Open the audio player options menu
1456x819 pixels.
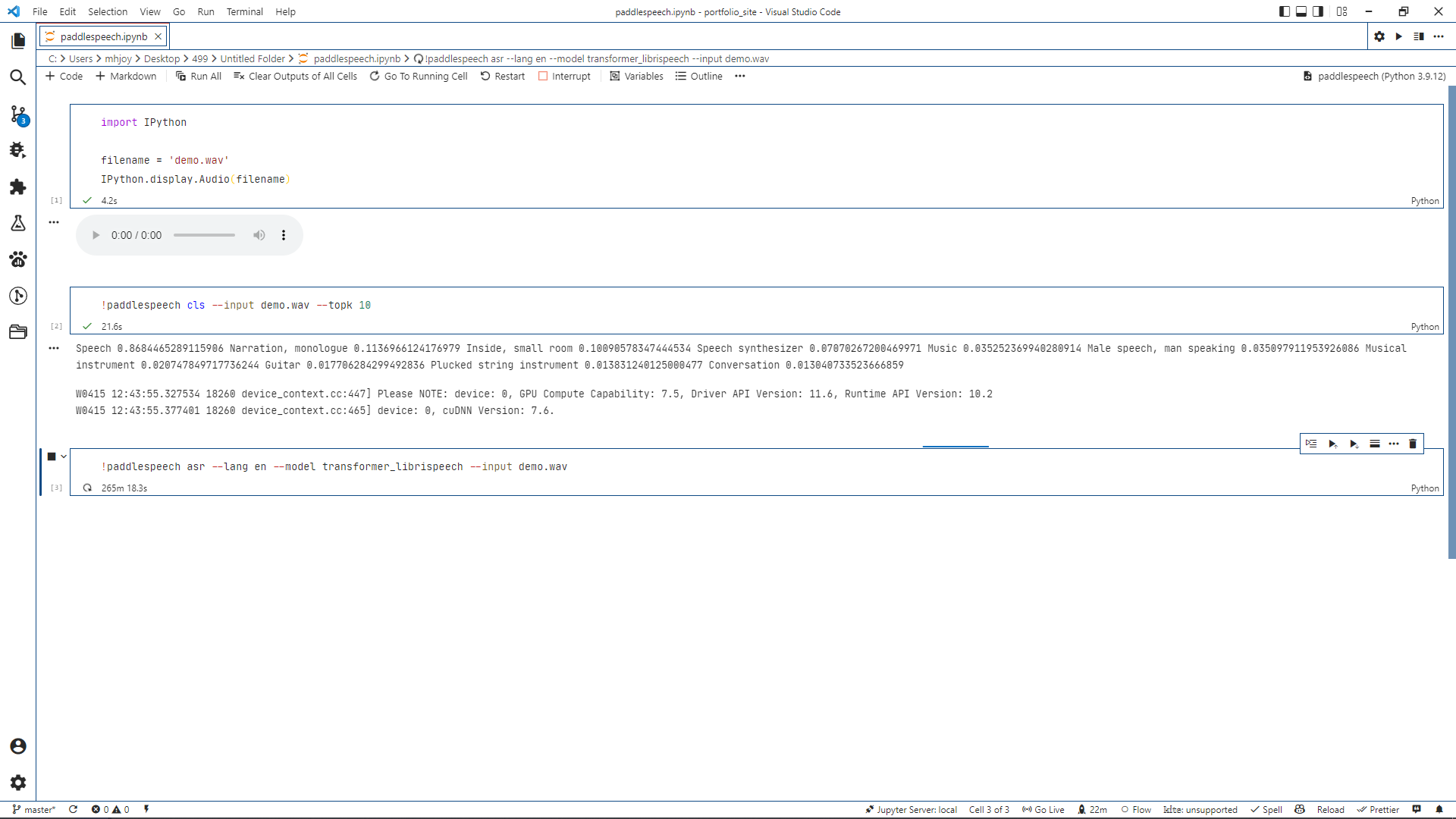click(x=283, y=235)
